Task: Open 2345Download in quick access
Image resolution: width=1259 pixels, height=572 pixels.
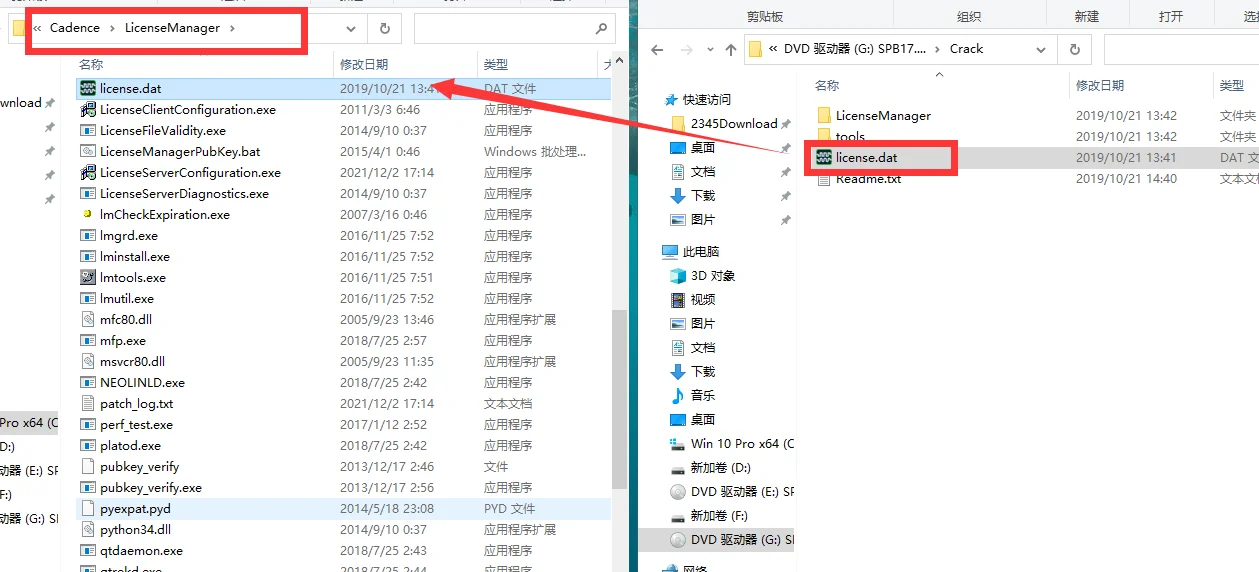Action: click(734, 124)
